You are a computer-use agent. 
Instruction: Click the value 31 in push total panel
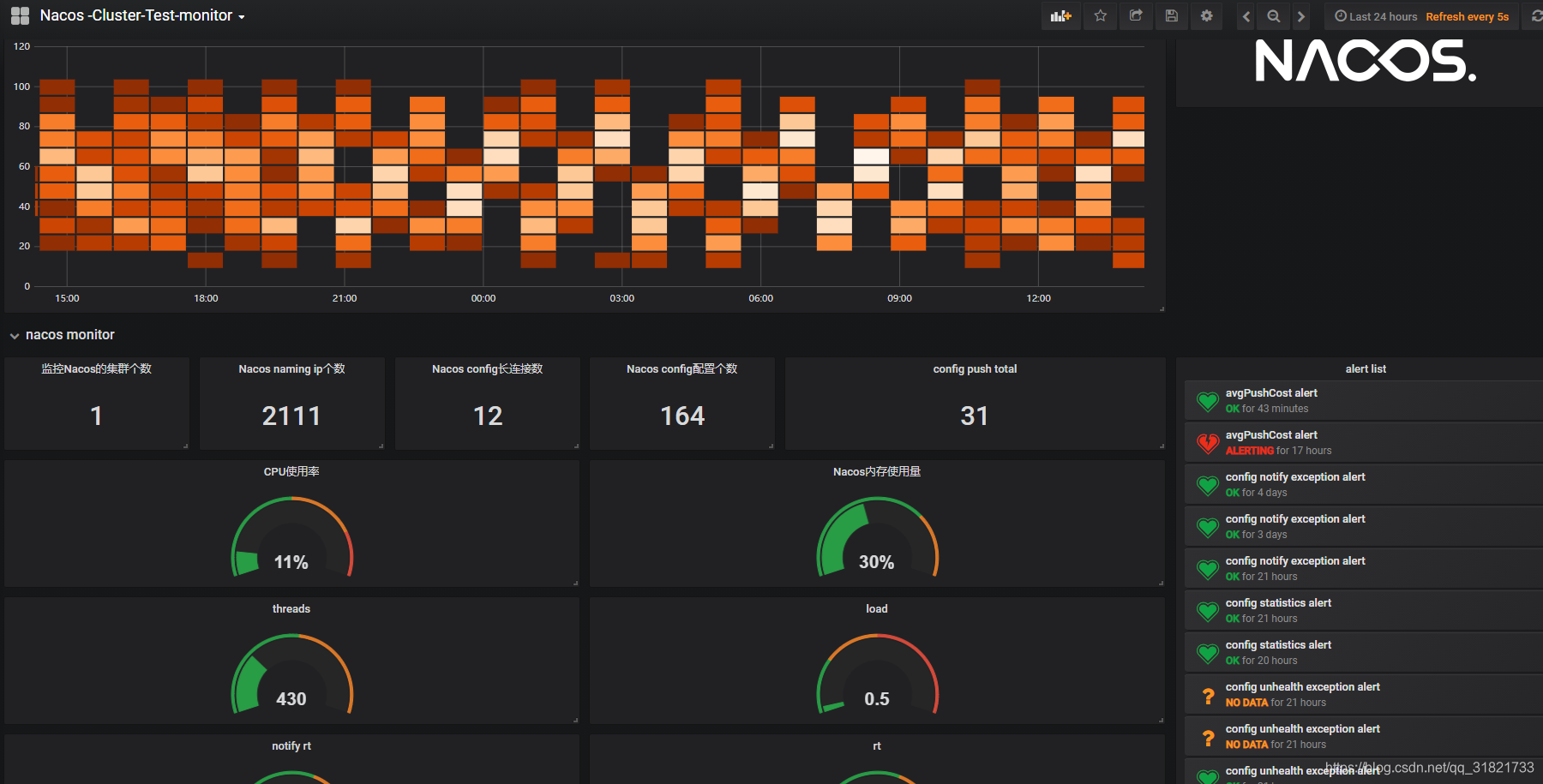point(975,416)
